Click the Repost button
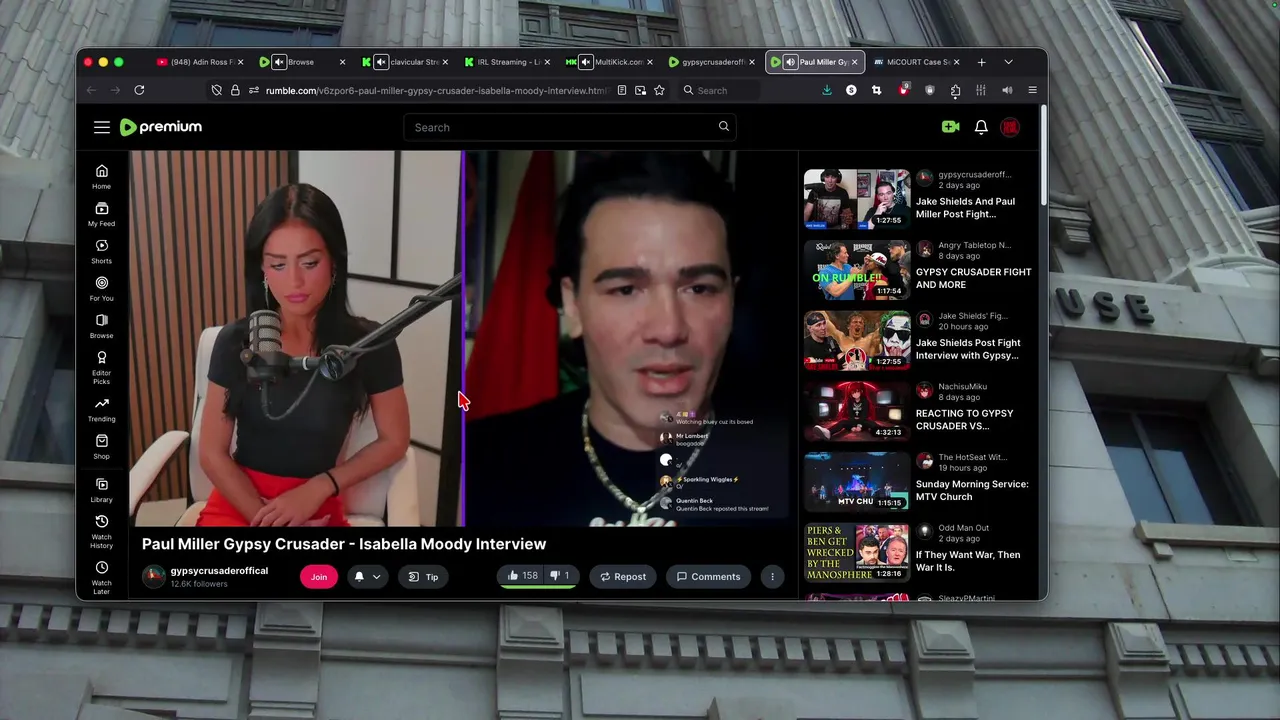 click(622, 576)
